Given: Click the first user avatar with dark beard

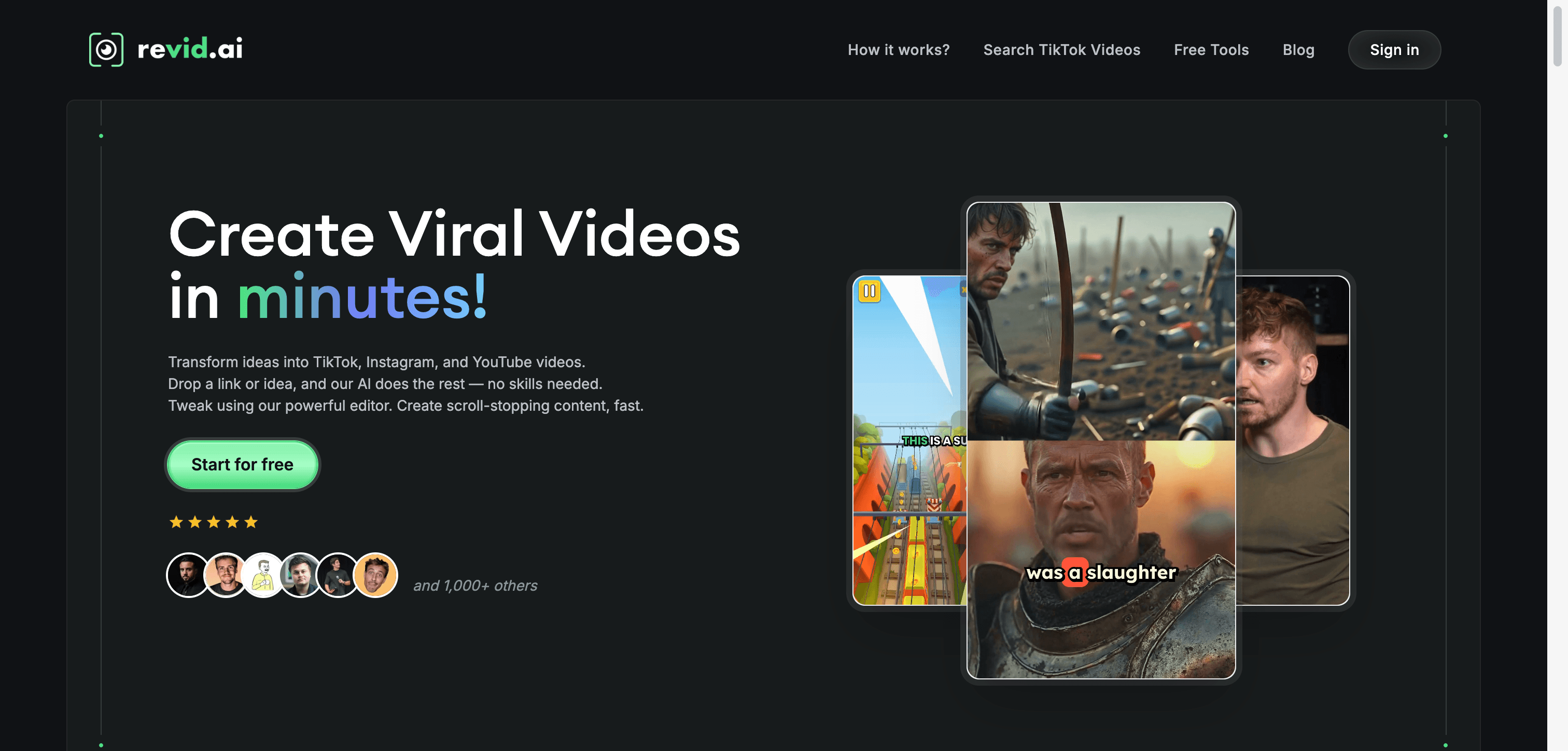Looking at the screenshot, I should (188, 575).
